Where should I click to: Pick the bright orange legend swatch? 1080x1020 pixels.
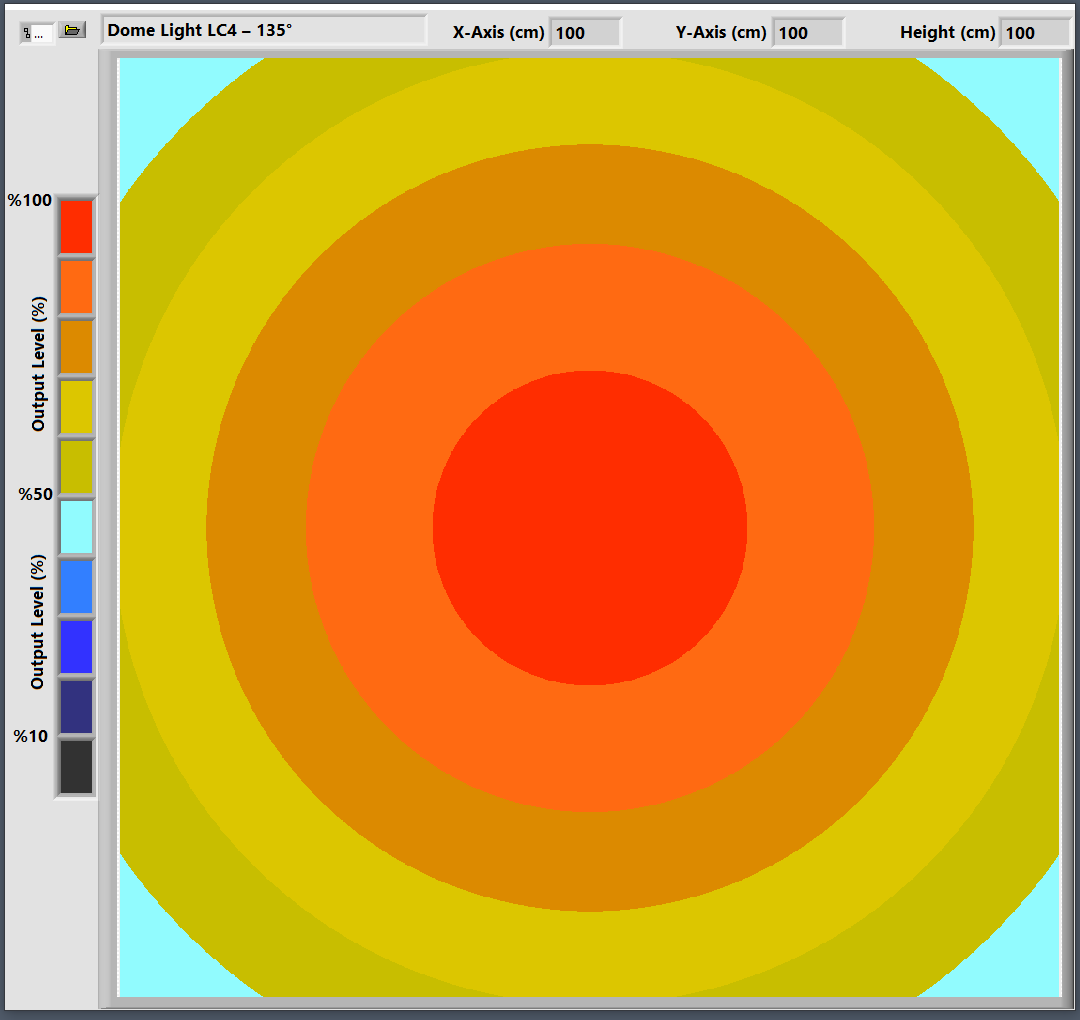click(76, 287)
